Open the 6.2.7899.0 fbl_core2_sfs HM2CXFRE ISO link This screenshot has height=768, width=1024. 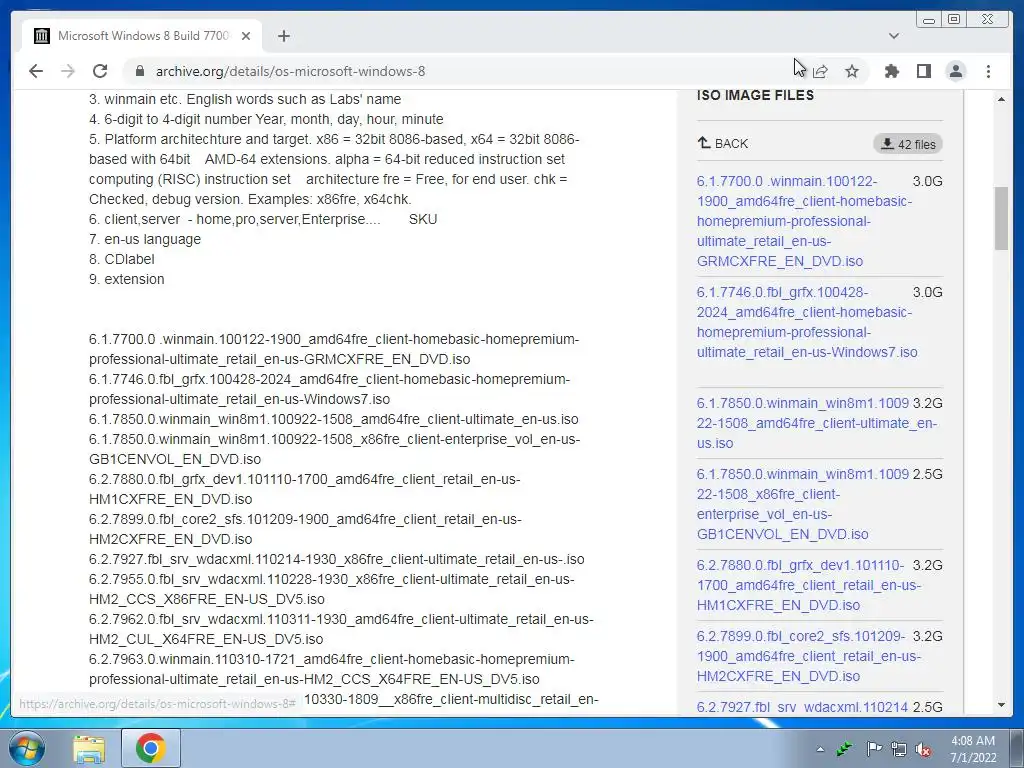click(x=808, y=656)
